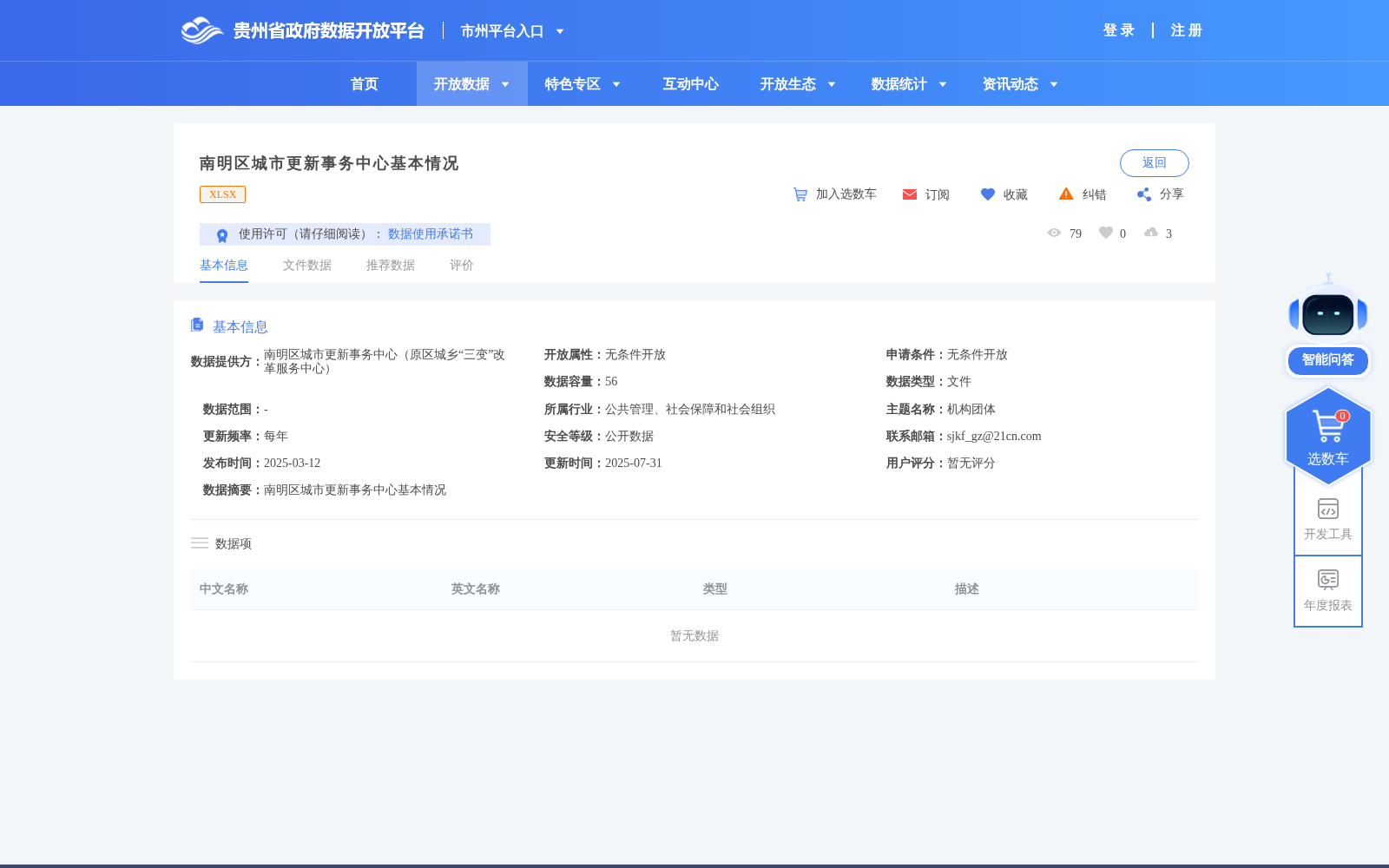Click the 公开数据 security level value
The image size is (1389, 868).
click(x=629, y=437)
